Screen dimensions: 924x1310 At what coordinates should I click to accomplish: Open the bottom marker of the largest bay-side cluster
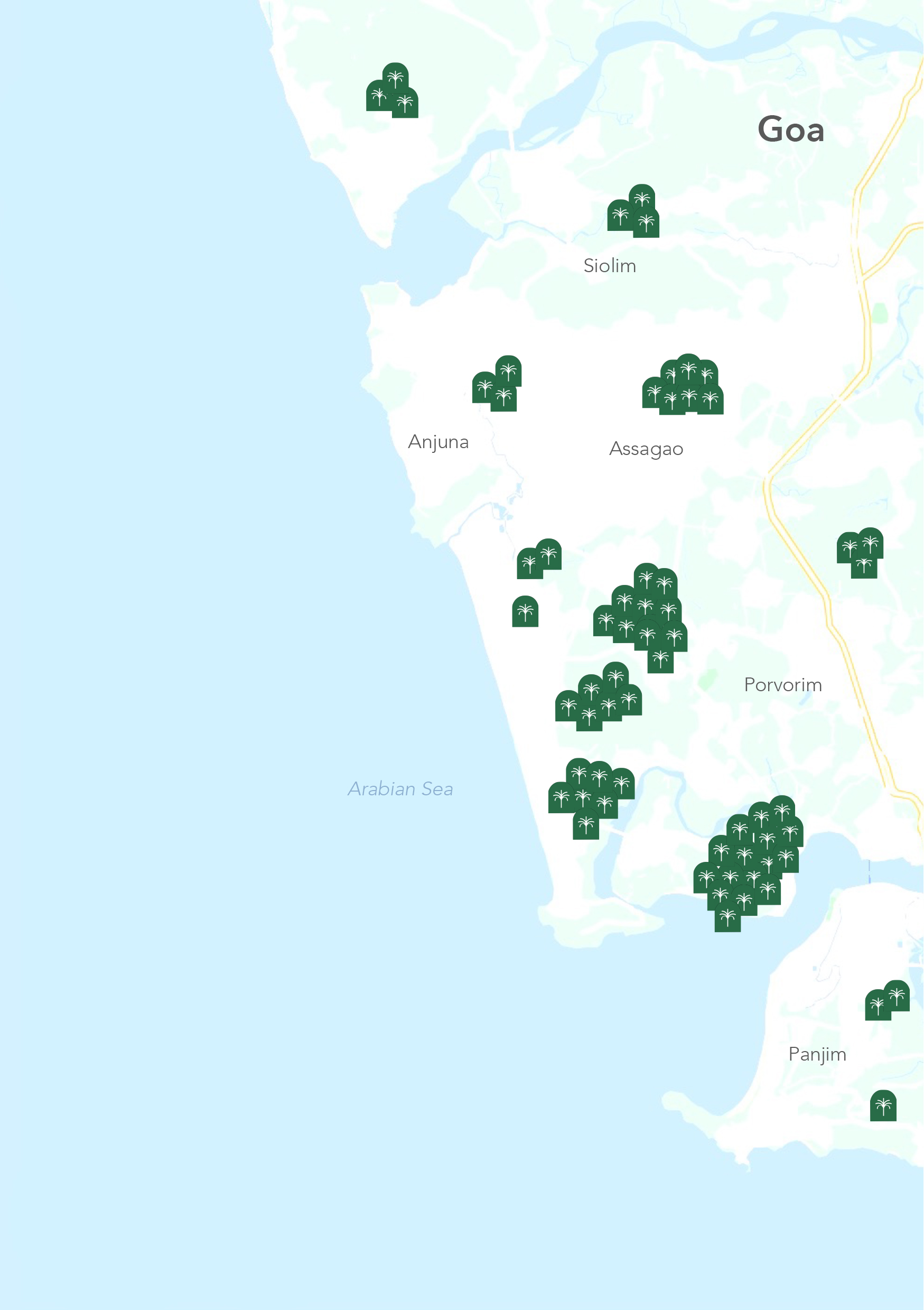(x=727, y=916)
